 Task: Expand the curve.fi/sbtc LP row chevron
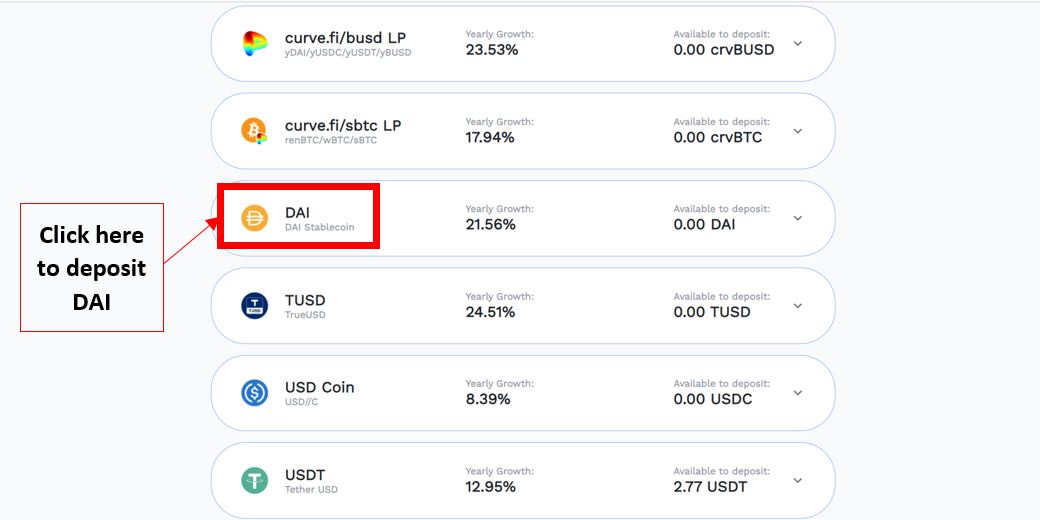coord(798,131)
